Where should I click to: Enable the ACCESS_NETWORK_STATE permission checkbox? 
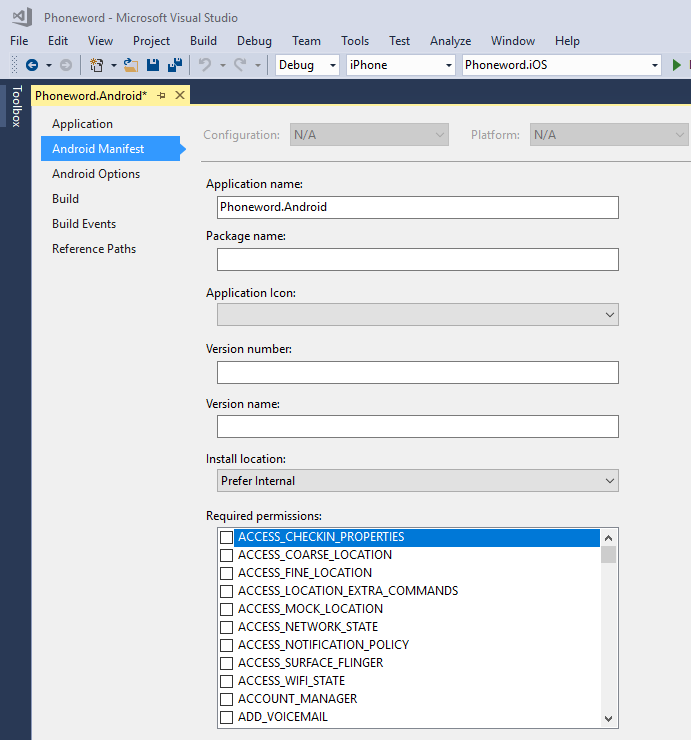tap(227, 627)
